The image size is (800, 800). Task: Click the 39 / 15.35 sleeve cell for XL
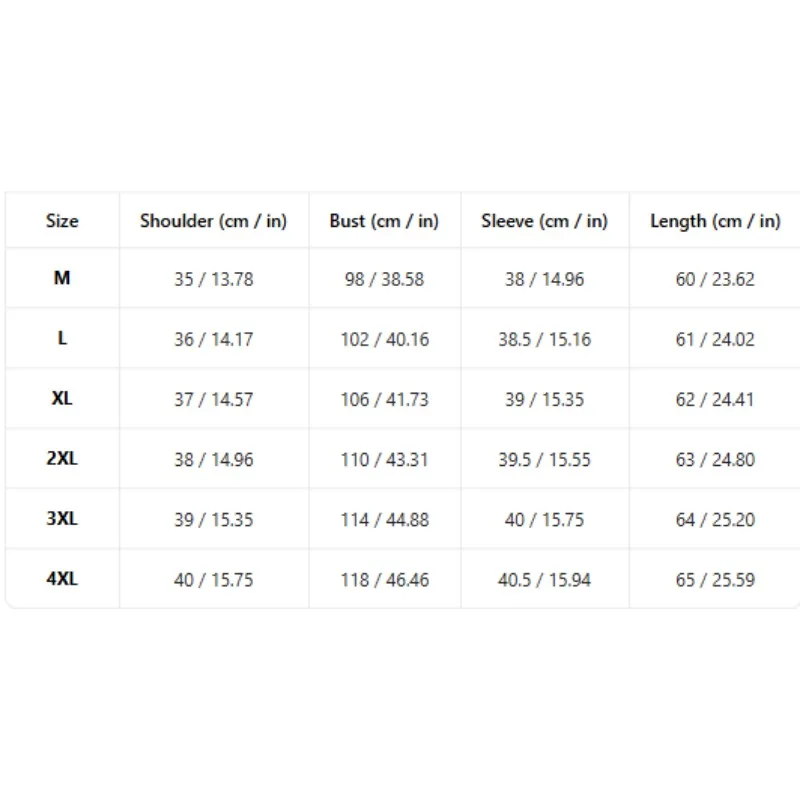click(544, 399)
